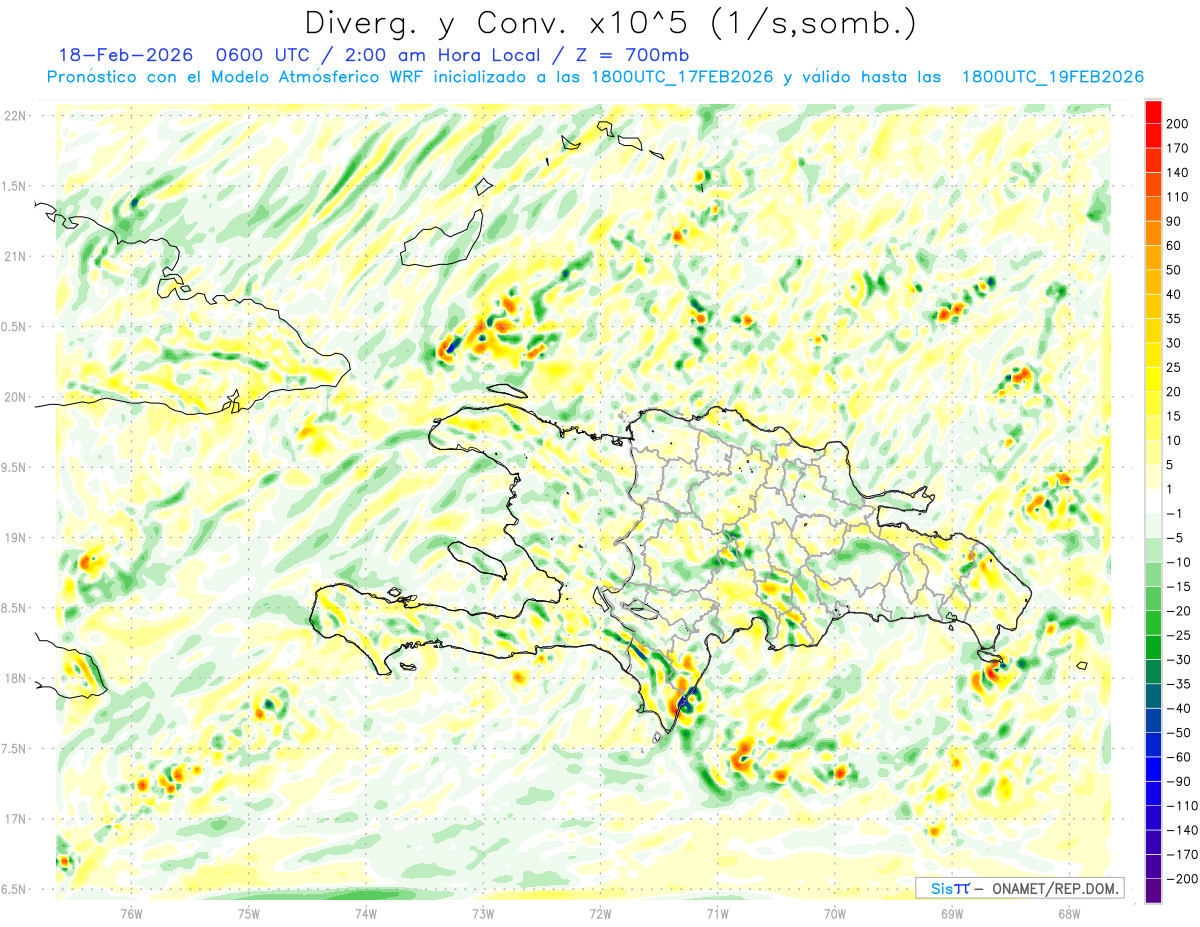
Task: Click the '71W' longitude label
Action: click(717, 913)
